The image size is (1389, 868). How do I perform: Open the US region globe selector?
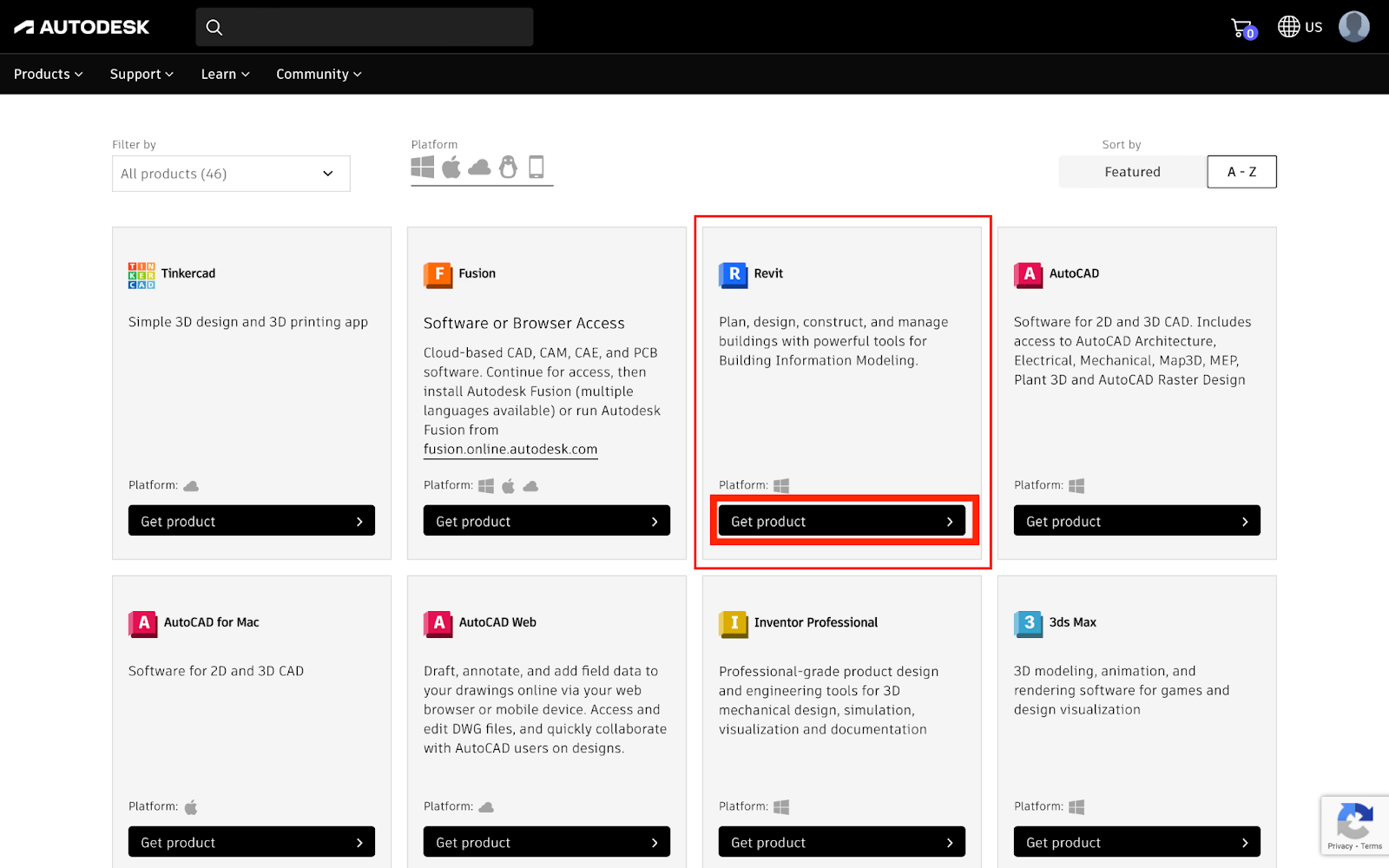click(x=1300, y=27)
